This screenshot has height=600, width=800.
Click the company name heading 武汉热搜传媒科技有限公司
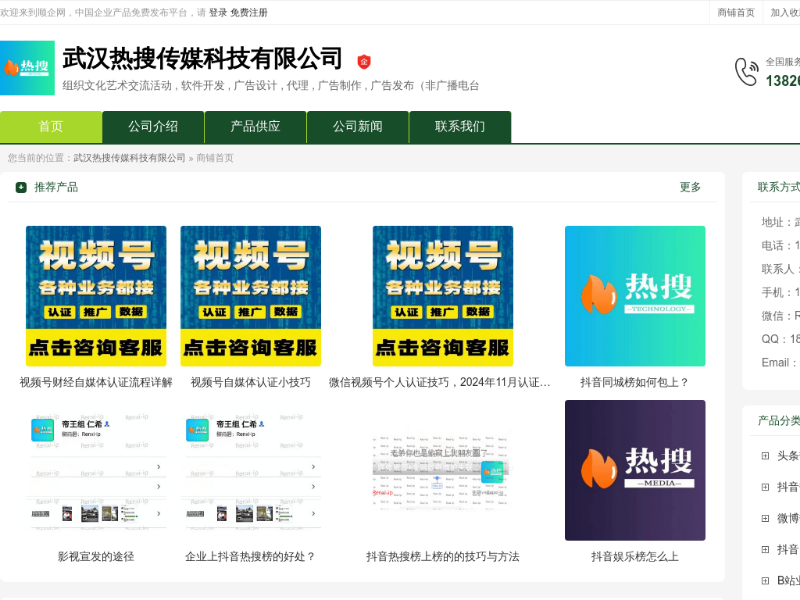pos(203,59)
